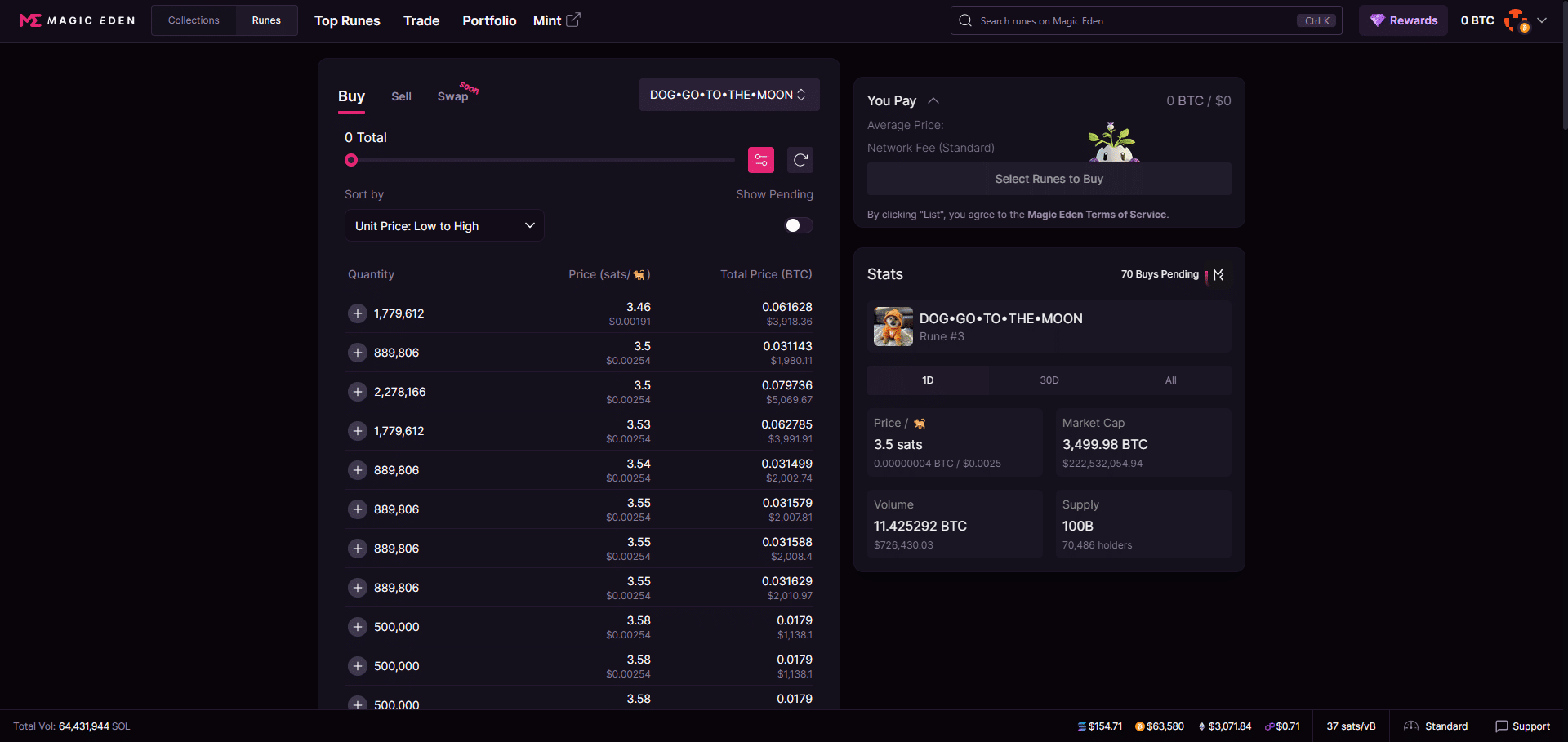Click the Magic Eden icon beside Buys Pending
This screenshot has width=1568, height=742.
[1218, 274]
